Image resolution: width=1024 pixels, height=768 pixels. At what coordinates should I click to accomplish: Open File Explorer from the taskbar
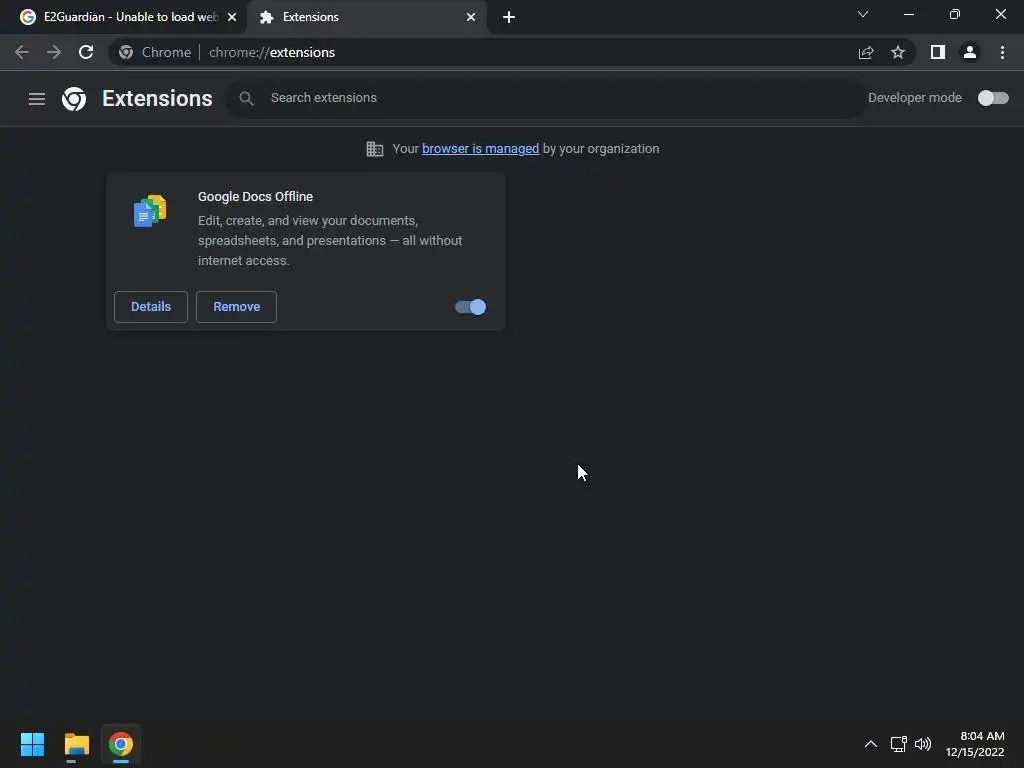tap(77, 744)
